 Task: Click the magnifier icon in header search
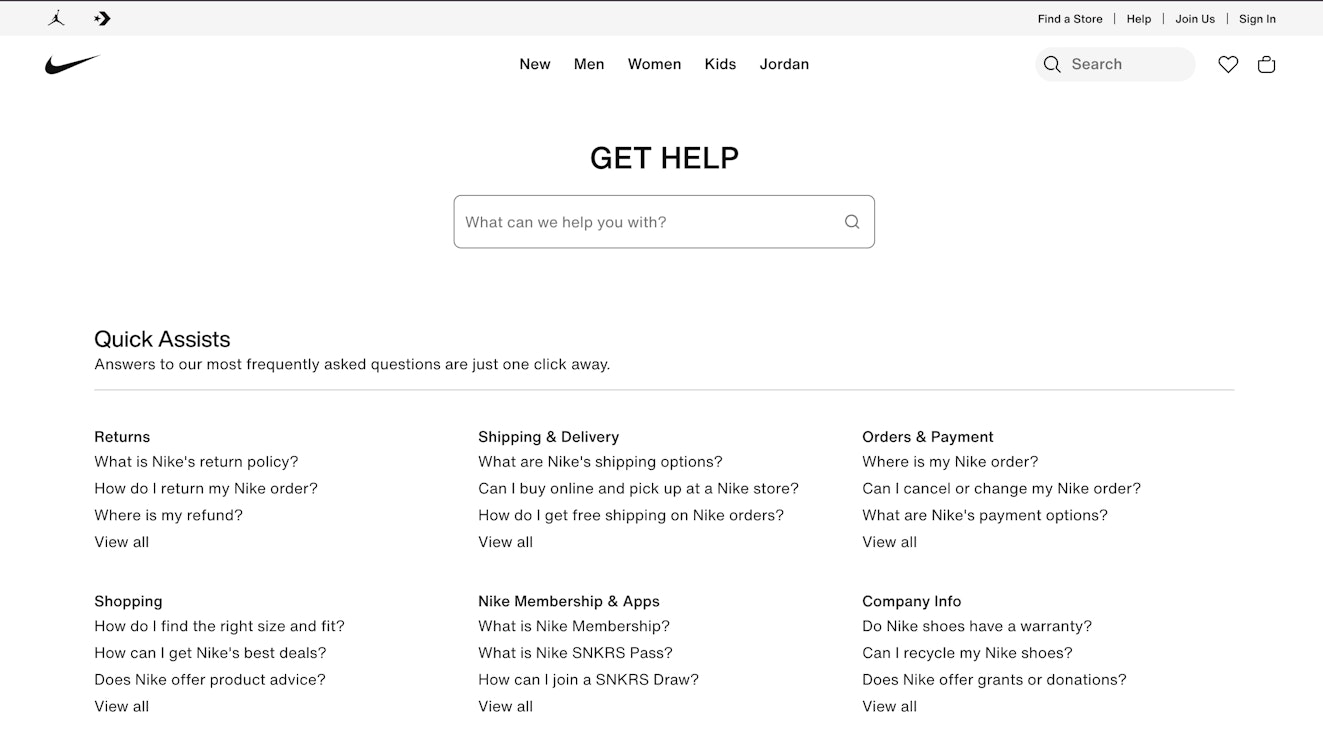point(1052,65)
